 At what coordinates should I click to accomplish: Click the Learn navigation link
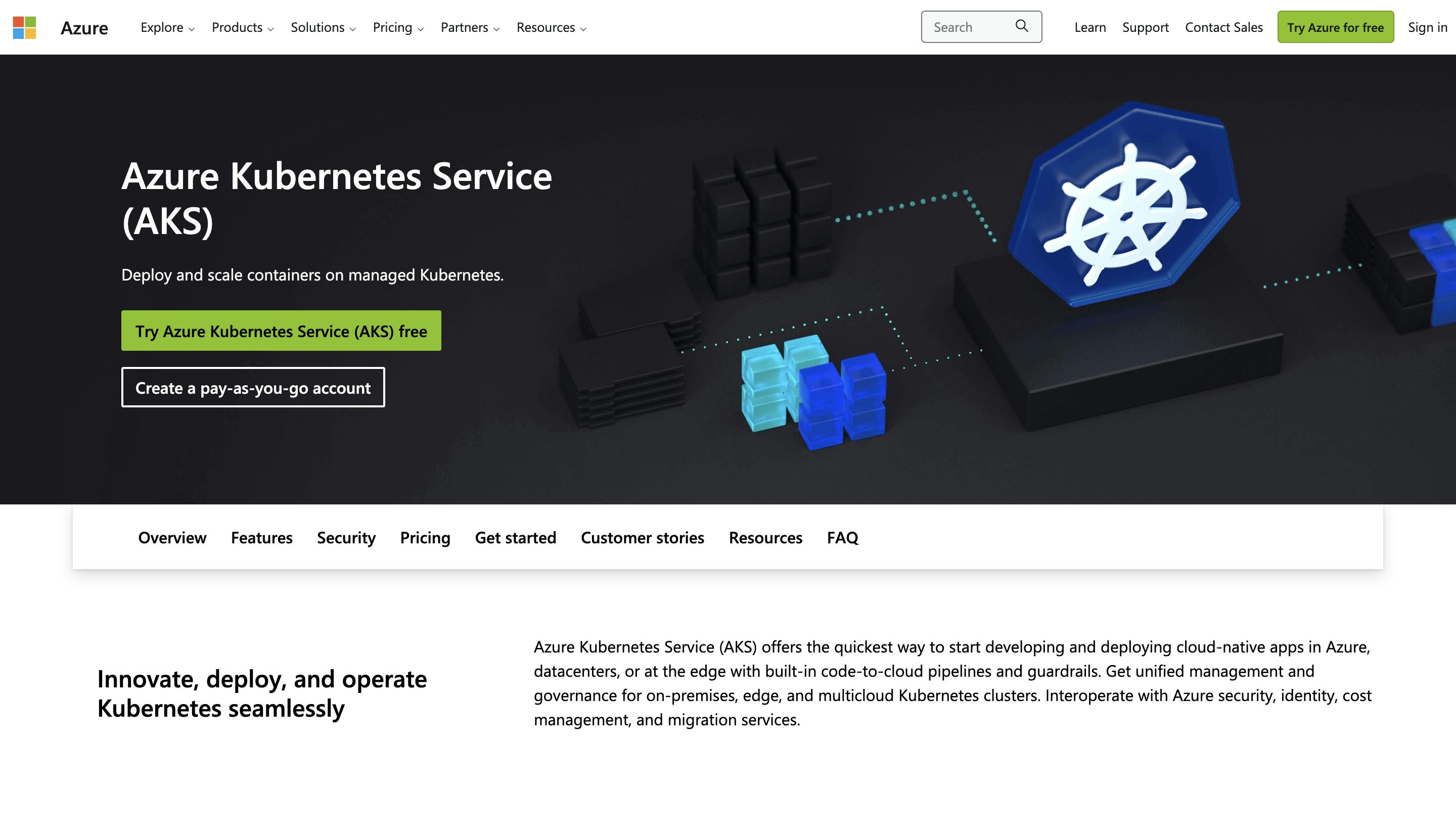pos(1090,26)
